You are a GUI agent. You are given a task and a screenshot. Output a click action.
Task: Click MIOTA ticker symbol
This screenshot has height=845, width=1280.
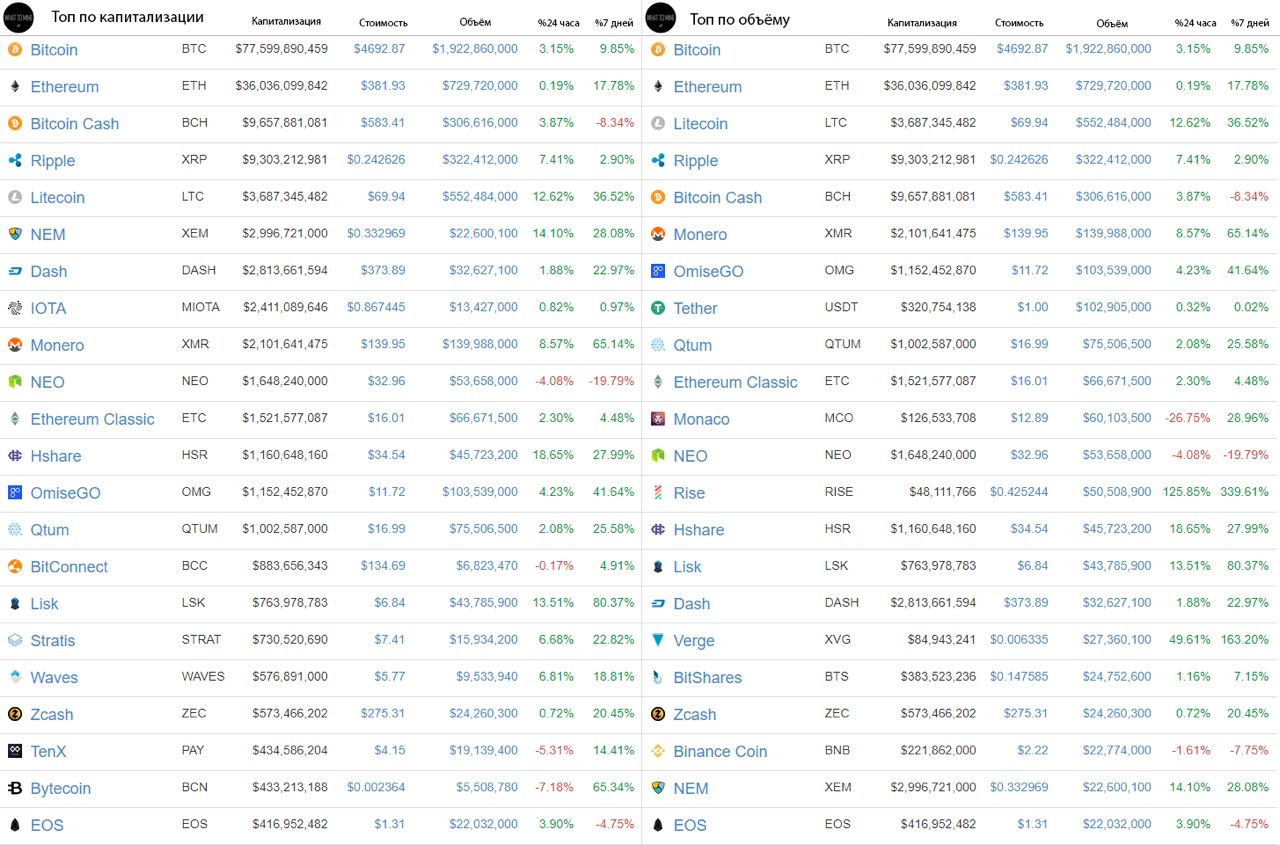tap(201, 307)
